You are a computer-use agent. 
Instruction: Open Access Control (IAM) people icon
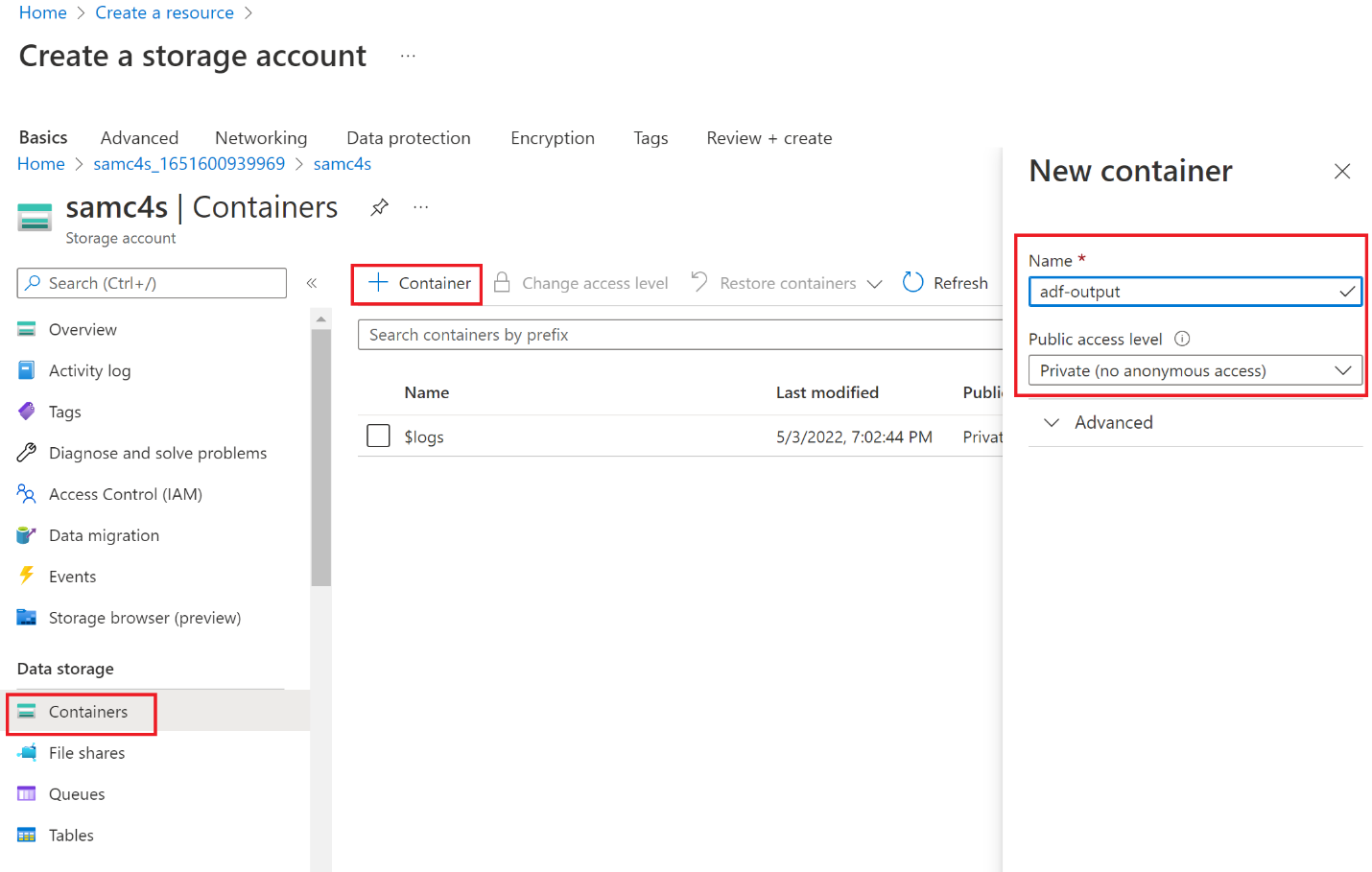point(27,494)
